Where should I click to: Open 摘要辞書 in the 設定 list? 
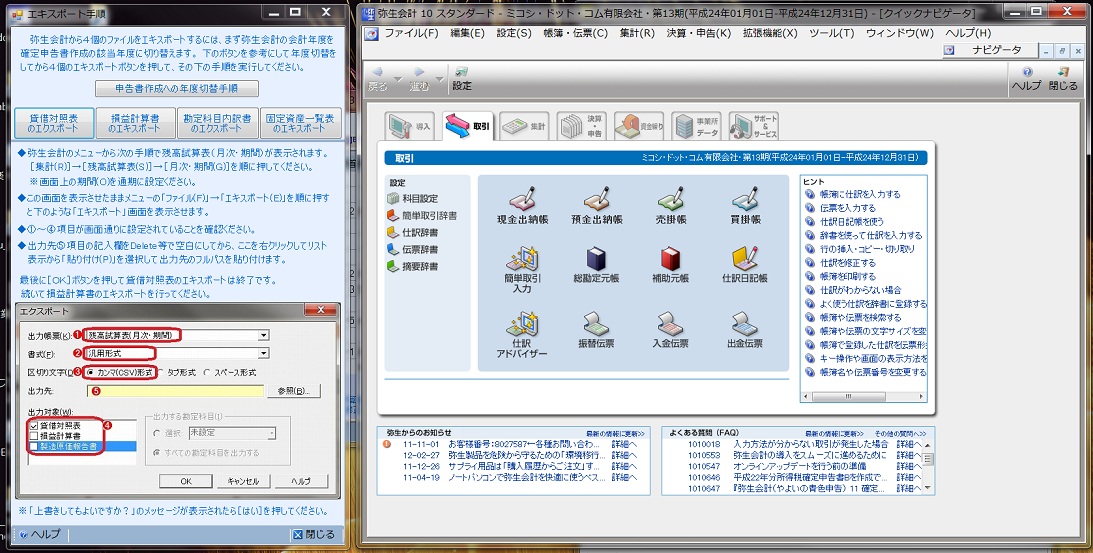click(413, 266)
